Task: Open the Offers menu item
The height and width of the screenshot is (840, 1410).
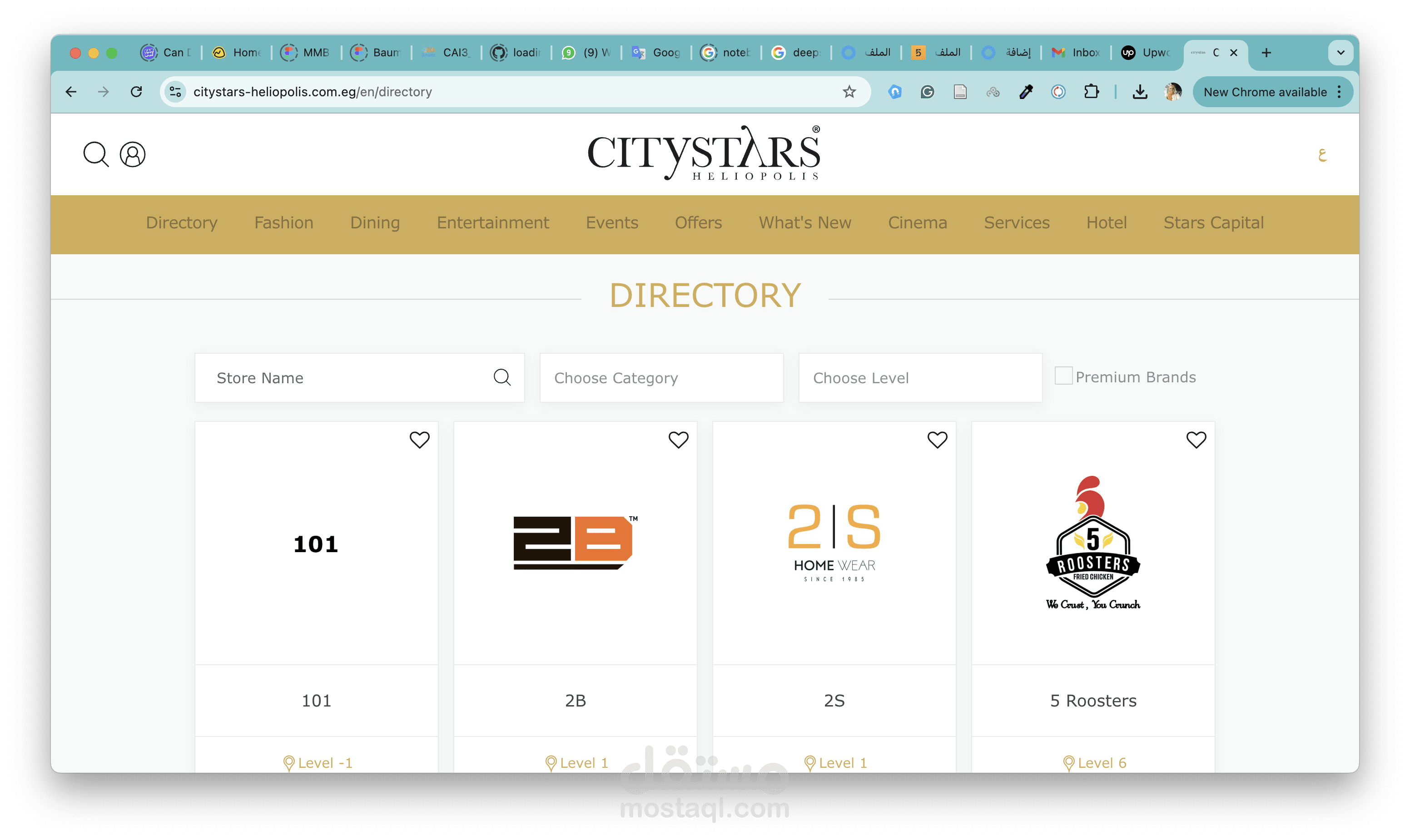Action: [x=698, y=222]
